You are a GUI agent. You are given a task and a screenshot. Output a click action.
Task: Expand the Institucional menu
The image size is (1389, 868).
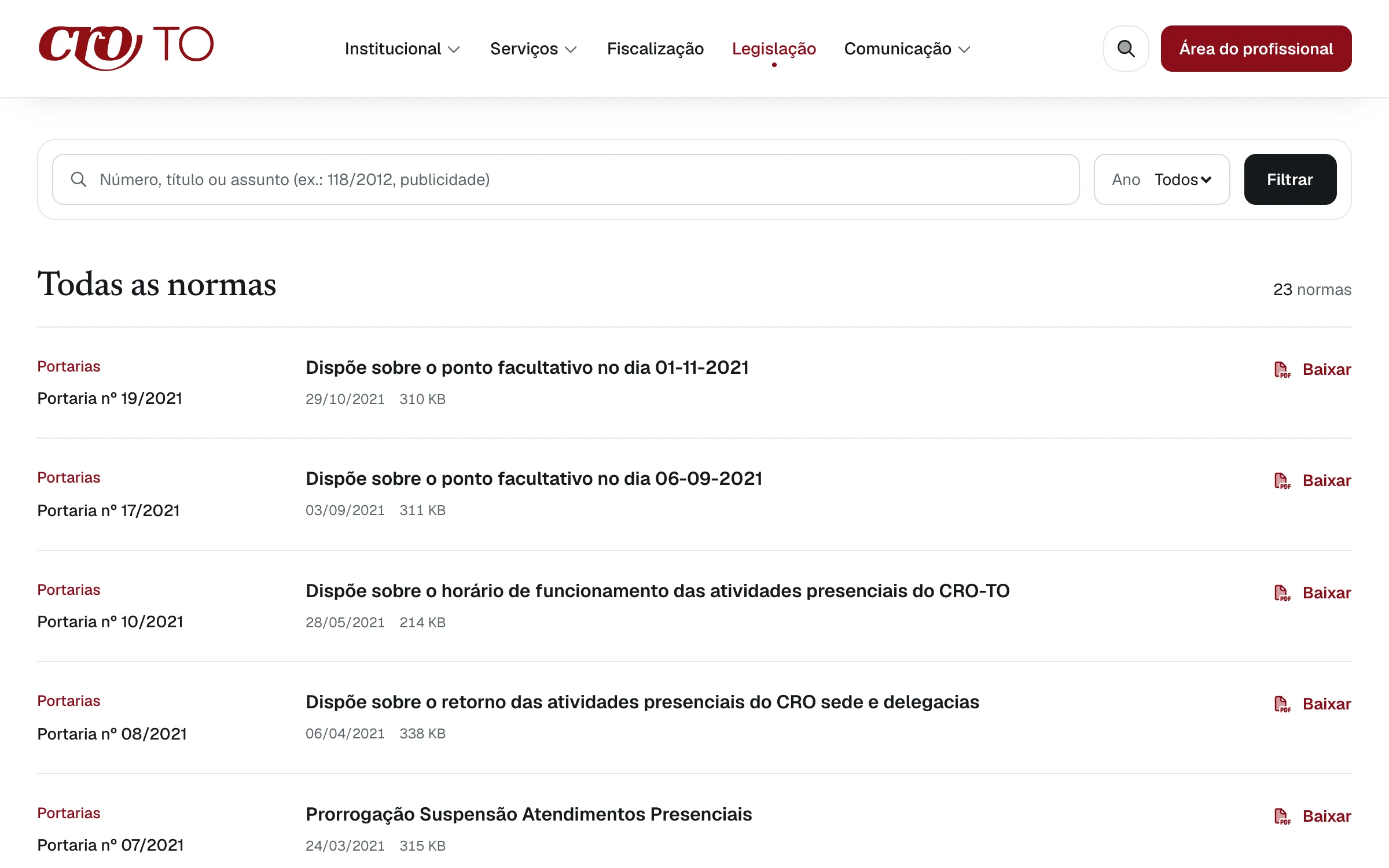point(403,49)
